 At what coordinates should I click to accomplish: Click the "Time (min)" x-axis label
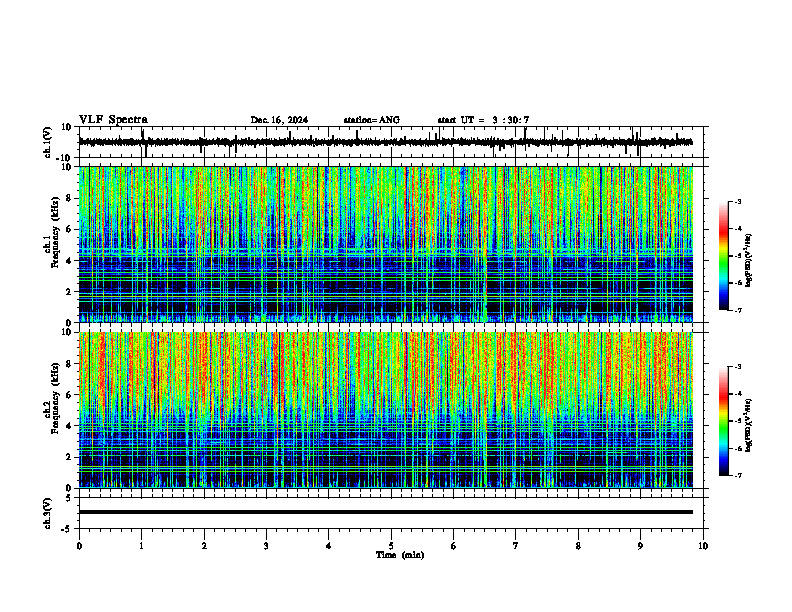pyautogui.click(x=400, y=555)
